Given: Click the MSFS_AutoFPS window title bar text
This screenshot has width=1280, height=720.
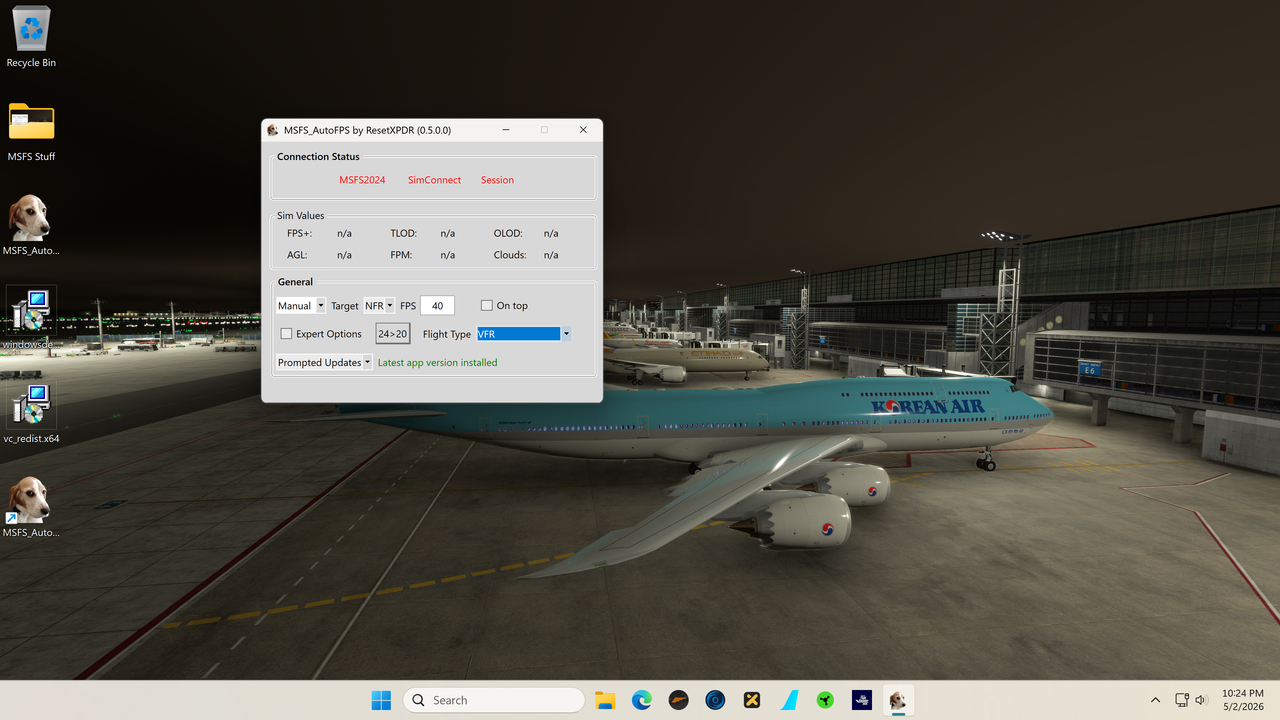Looking at the screenshot, I should click(367, 130).
